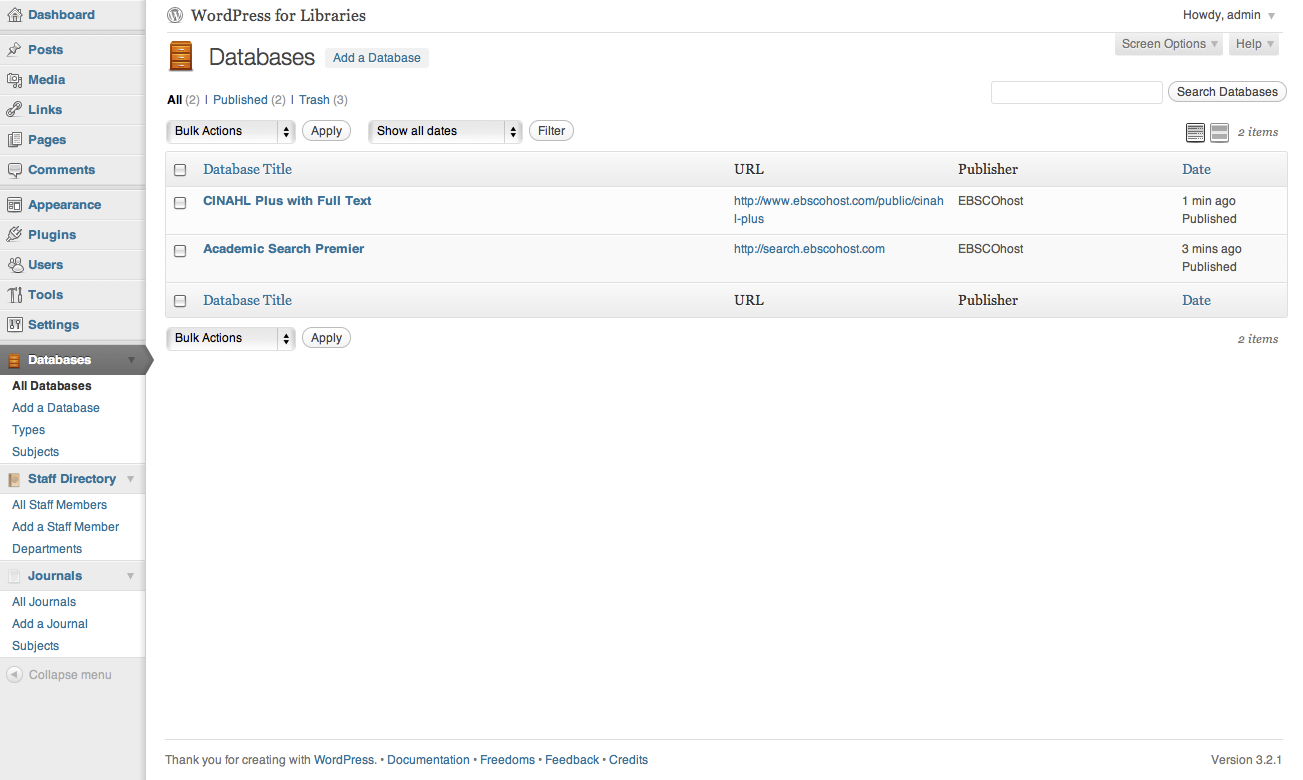The width and height of the screenshot is (1303, 780).
Task: Click the Posts pushpin icon
Action: tap(14, 50)
